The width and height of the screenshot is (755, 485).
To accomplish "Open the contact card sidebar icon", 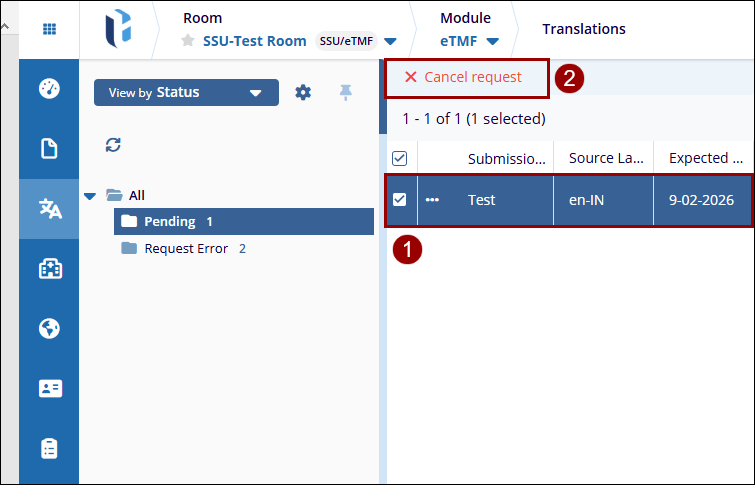I will pos(49,388).
